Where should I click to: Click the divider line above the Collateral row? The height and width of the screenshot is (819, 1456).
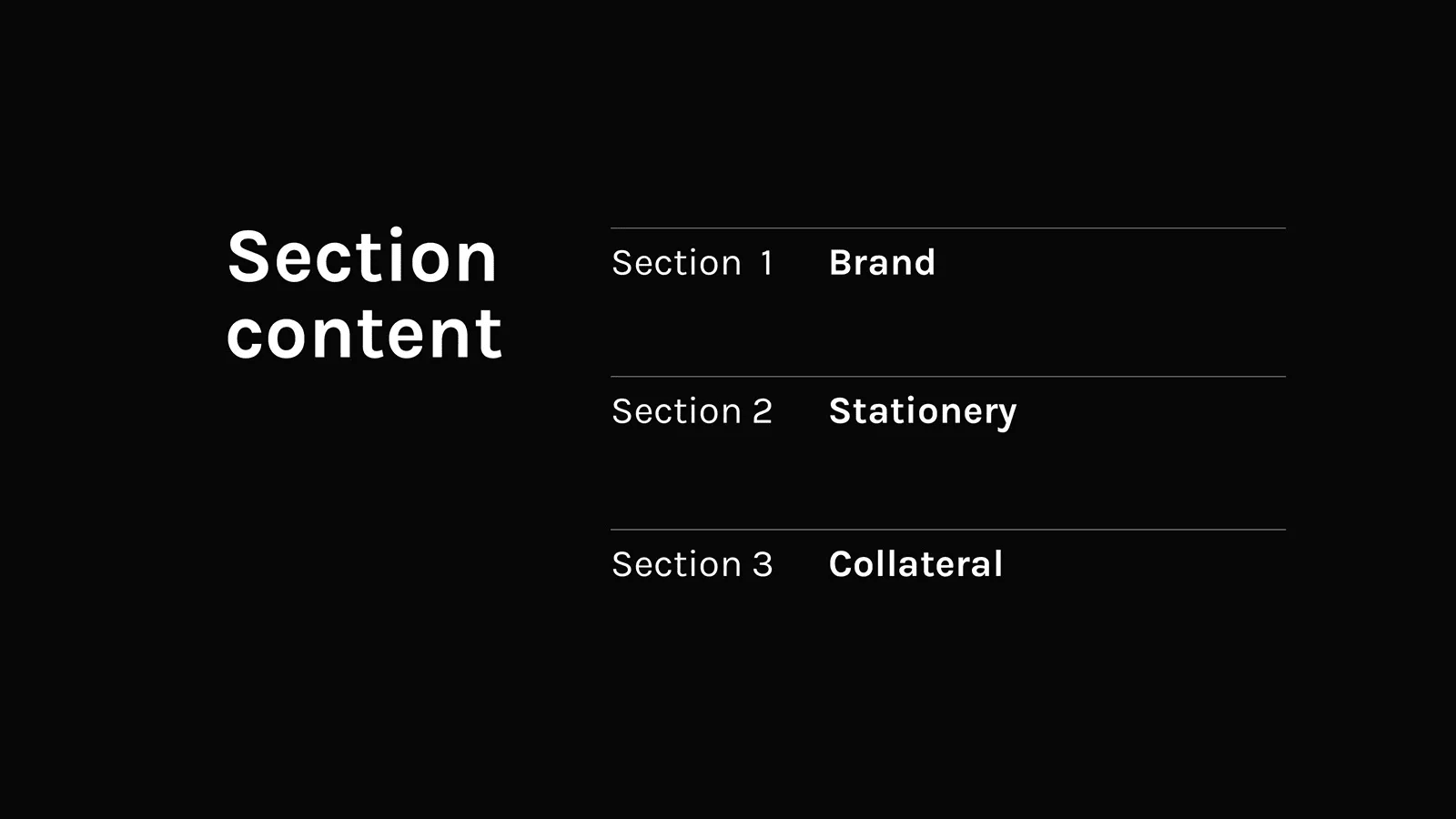coord(947,529)
